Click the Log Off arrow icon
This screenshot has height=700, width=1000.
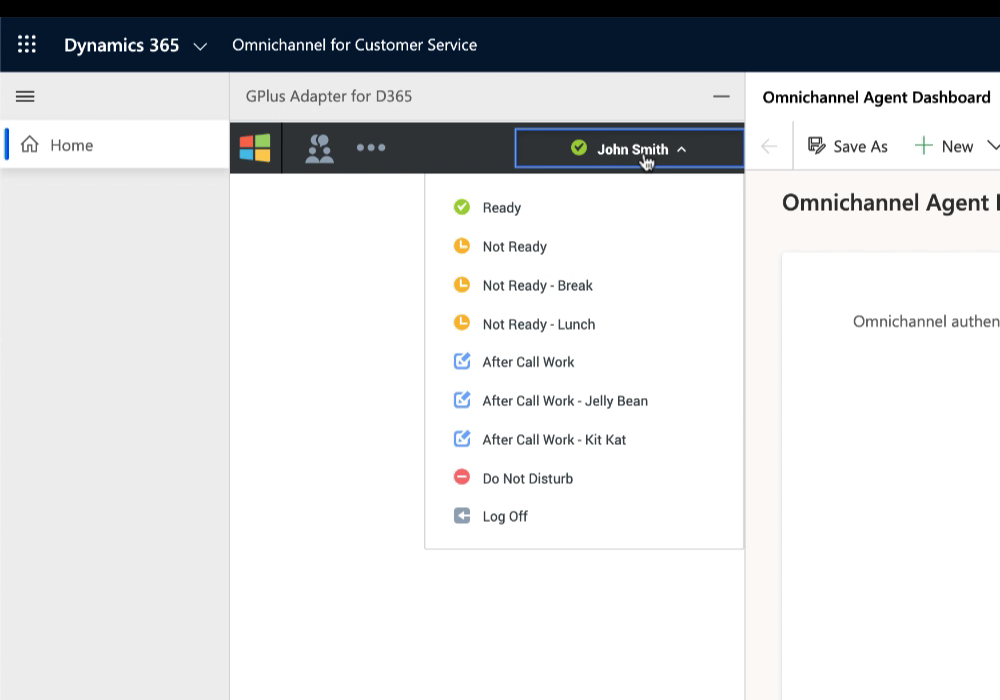coord(462,515)
